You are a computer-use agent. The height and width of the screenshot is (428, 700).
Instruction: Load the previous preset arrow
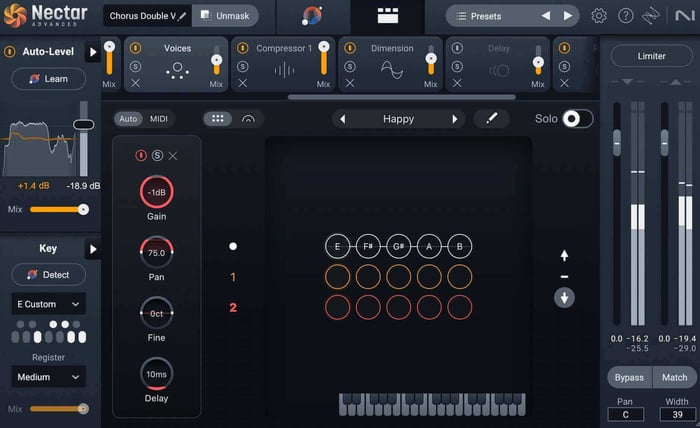[546, 16]
